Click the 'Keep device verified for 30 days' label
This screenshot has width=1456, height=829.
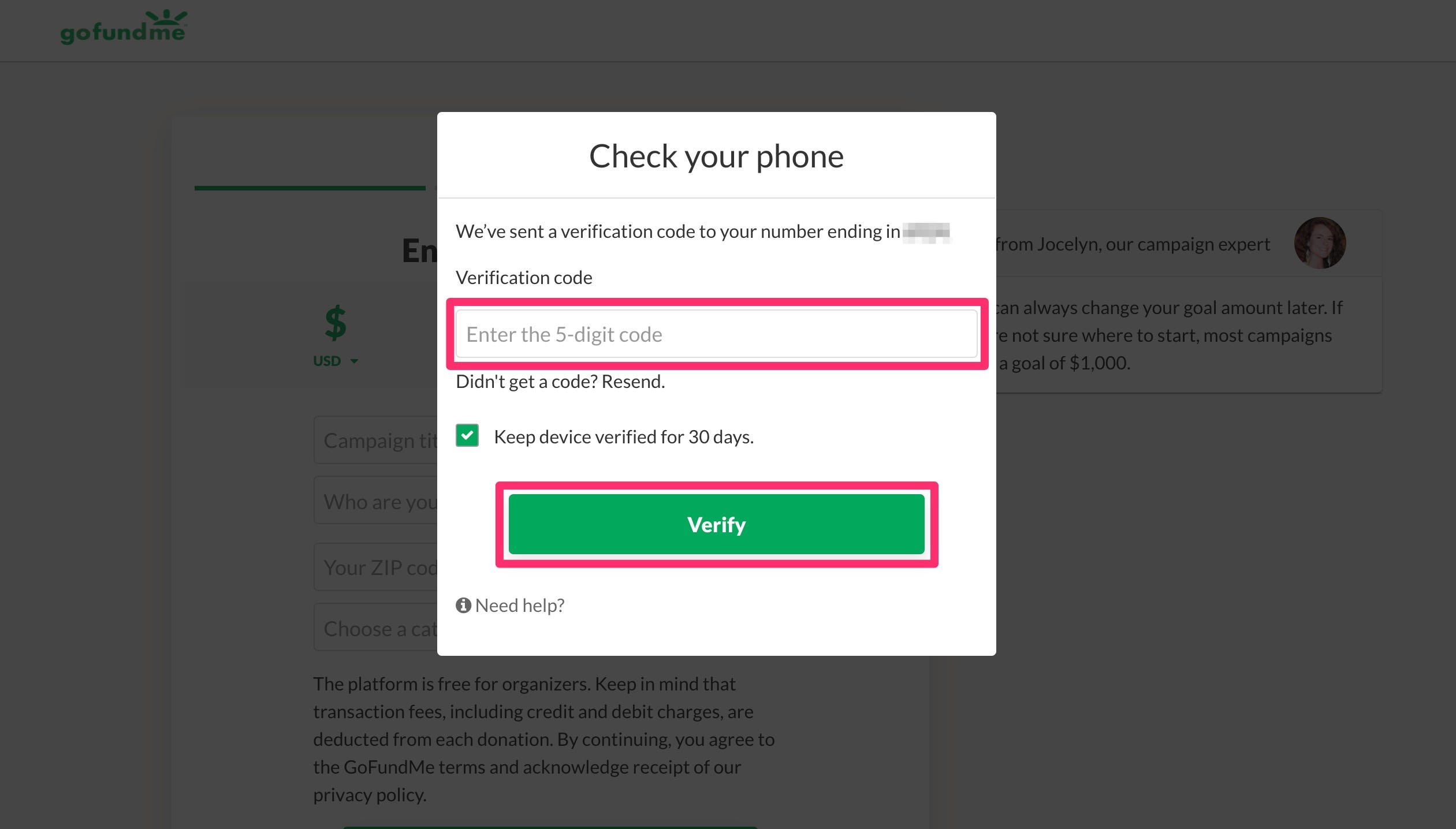[624, 437]
